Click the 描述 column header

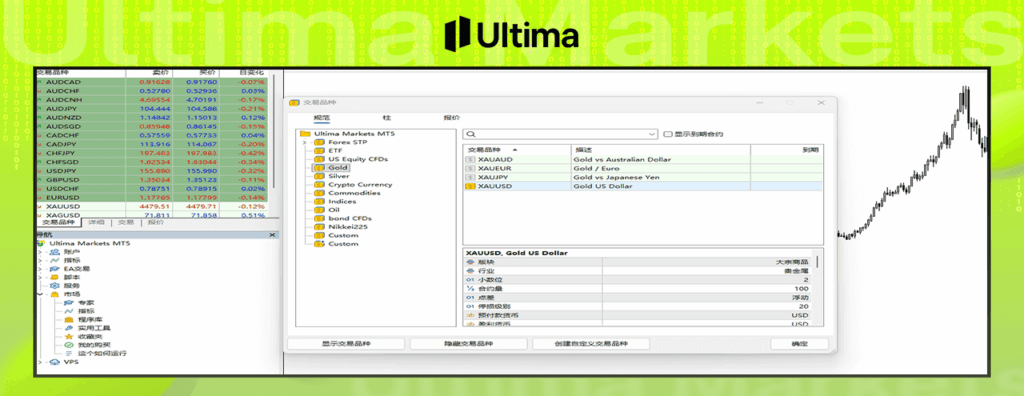pos(661,150)
